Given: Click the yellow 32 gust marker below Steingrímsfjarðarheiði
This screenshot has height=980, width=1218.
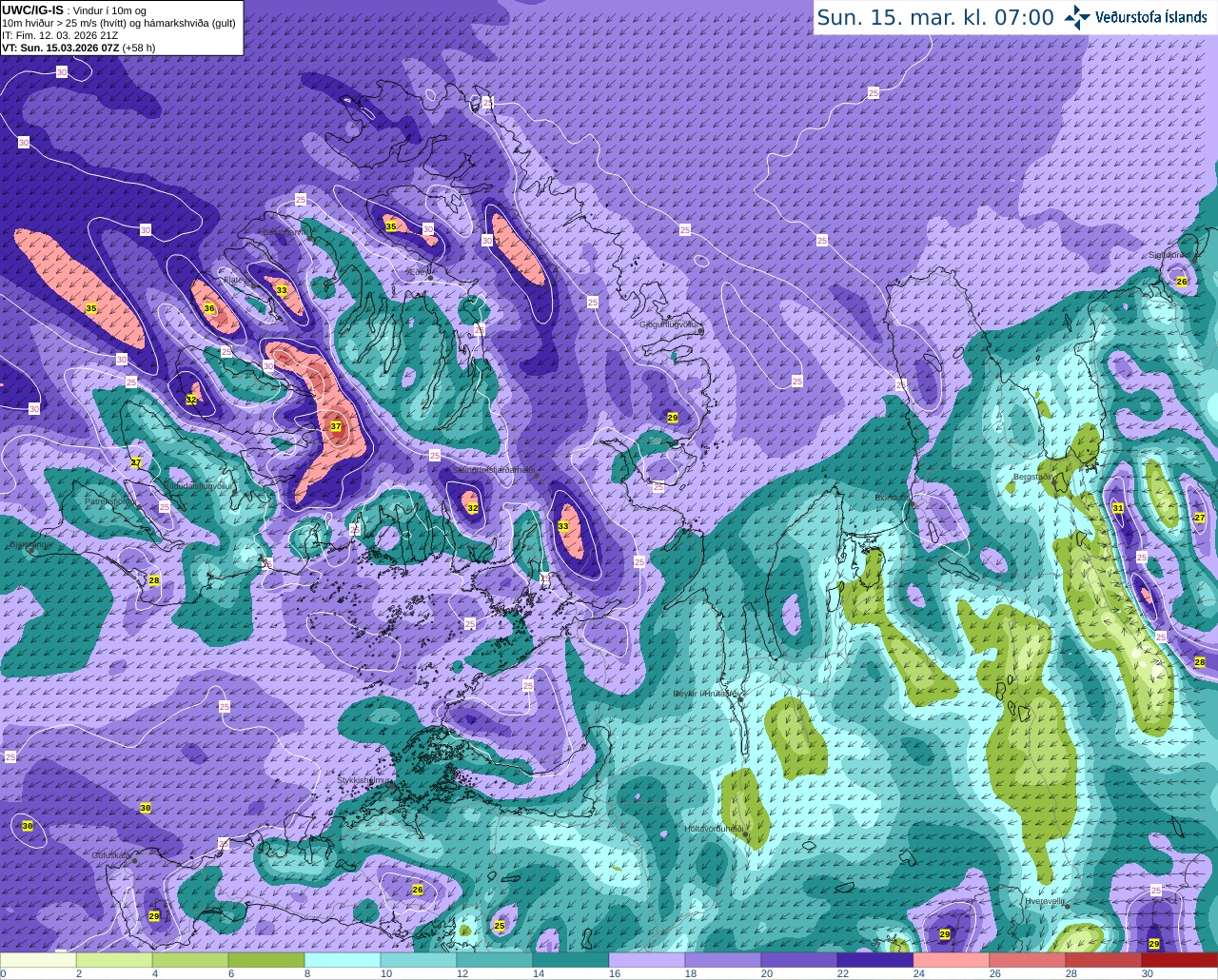Looking at the screenshot, I should (472, 508).
